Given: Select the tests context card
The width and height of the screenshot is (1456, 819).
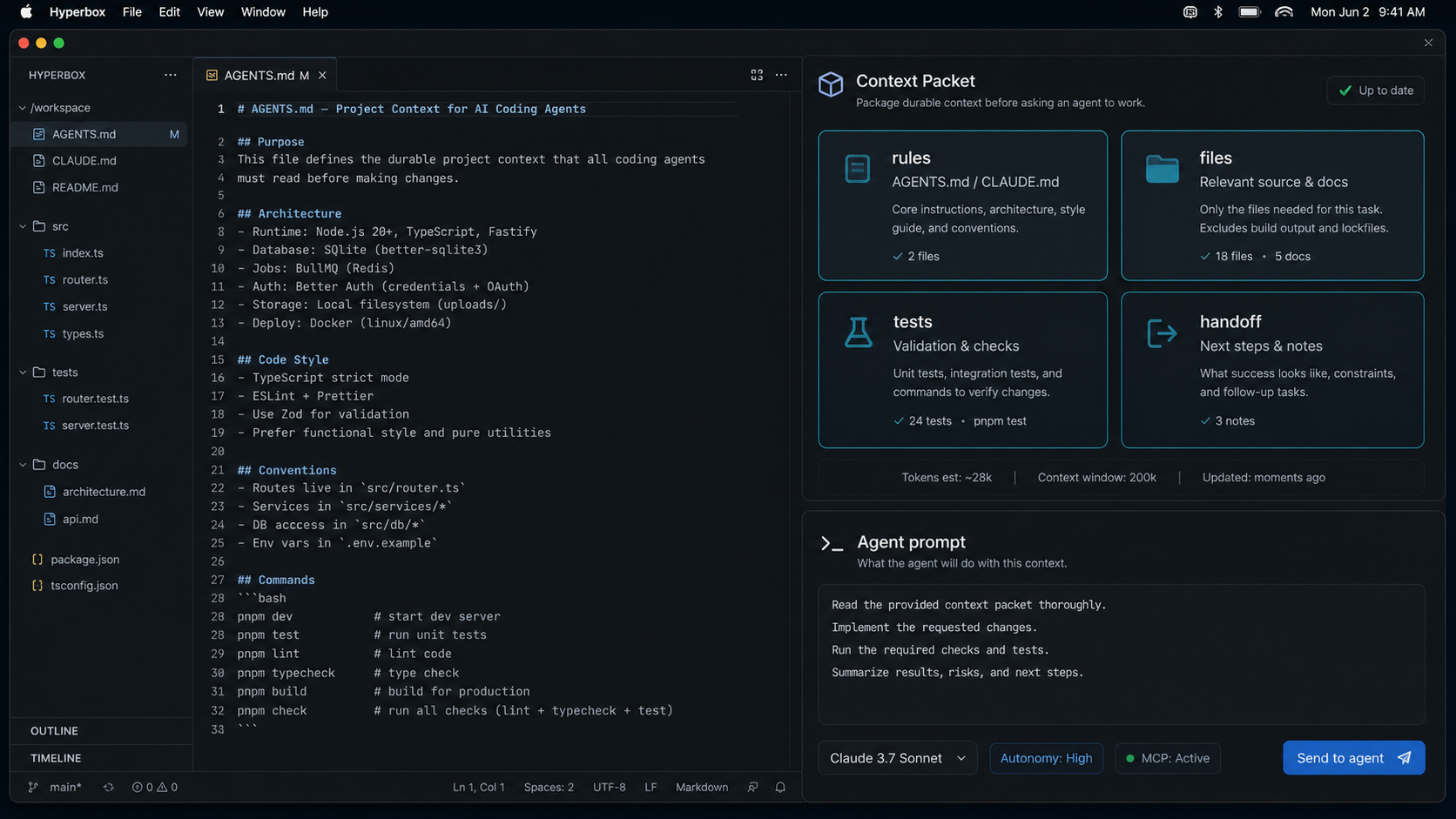Looking at the screenshot, I should coord(962,370).
